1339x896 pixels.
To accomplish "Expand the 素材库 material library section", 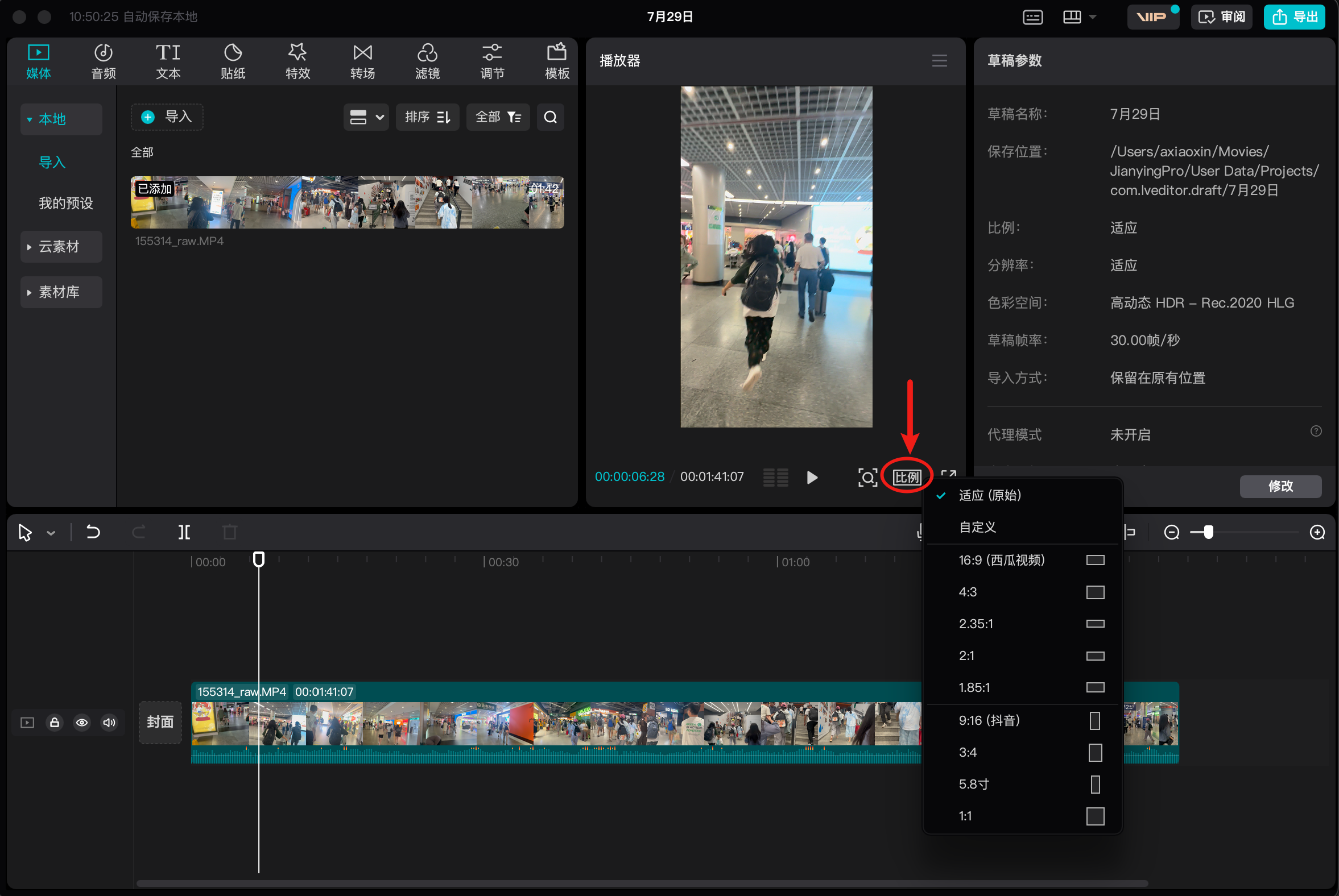I will (x=61, y=292).
